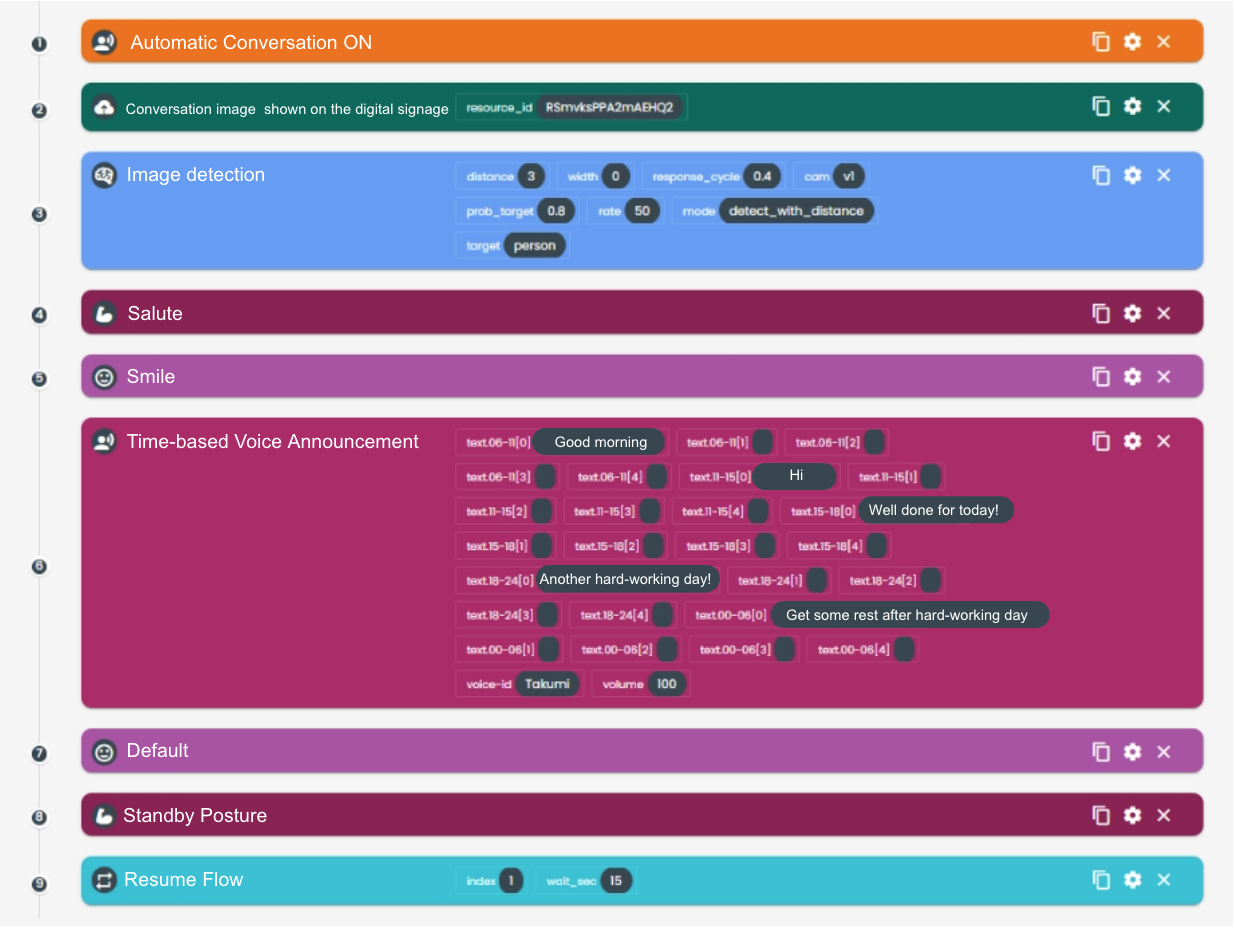1235x932 pixels.
Task: Delete the Time-based Voice Announcement block
Action: coord(1164,441)
